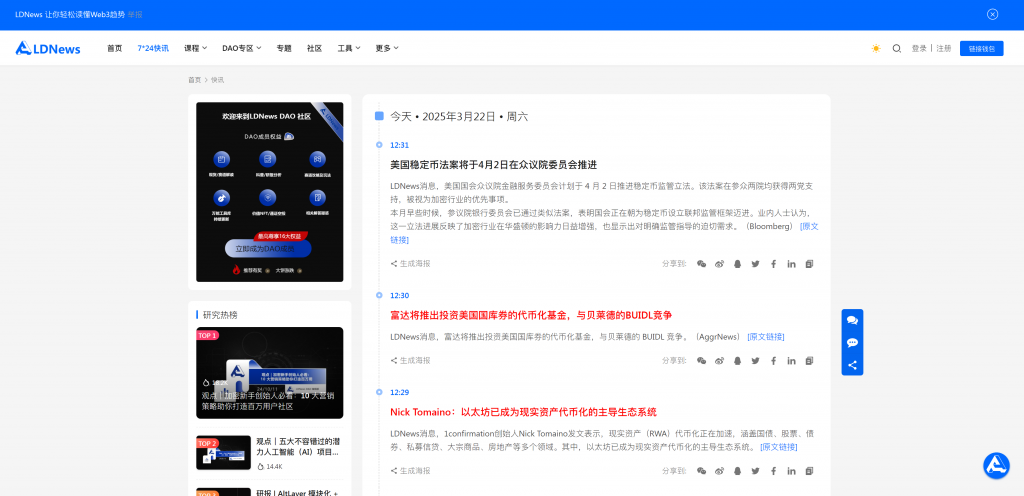This screenshot has height=496, width=1024.
Task: Expand the 工具 dropdown menu
Action: (349, 48)
